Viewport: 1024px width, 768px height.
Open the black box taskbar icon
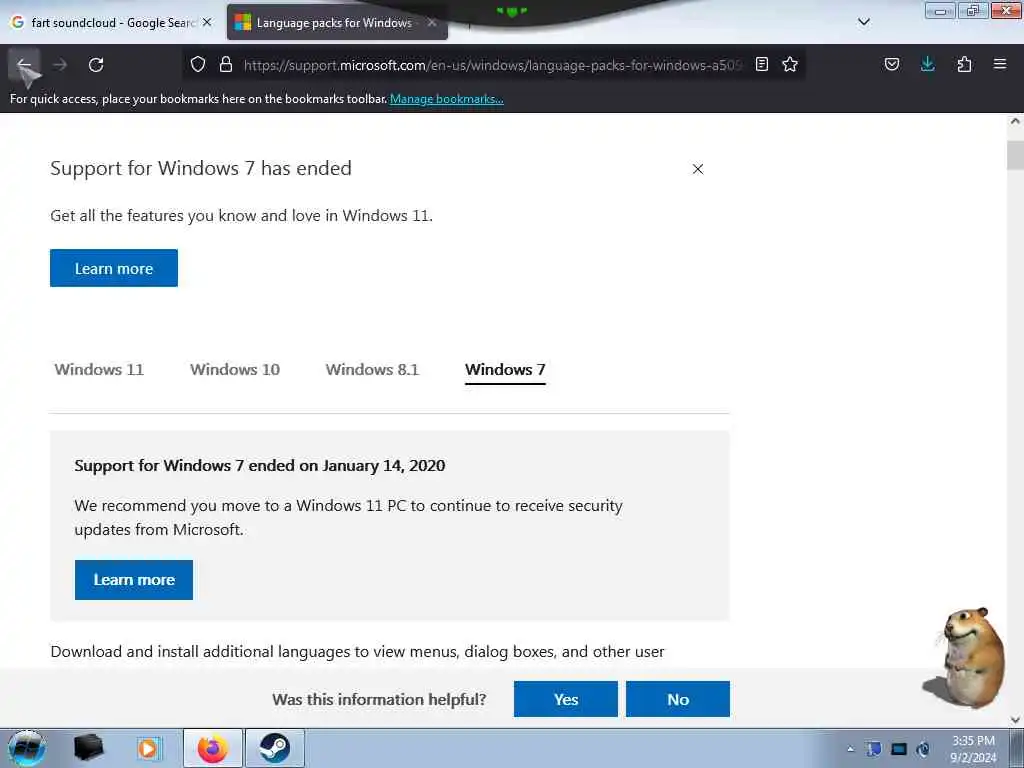coord(88,748)
